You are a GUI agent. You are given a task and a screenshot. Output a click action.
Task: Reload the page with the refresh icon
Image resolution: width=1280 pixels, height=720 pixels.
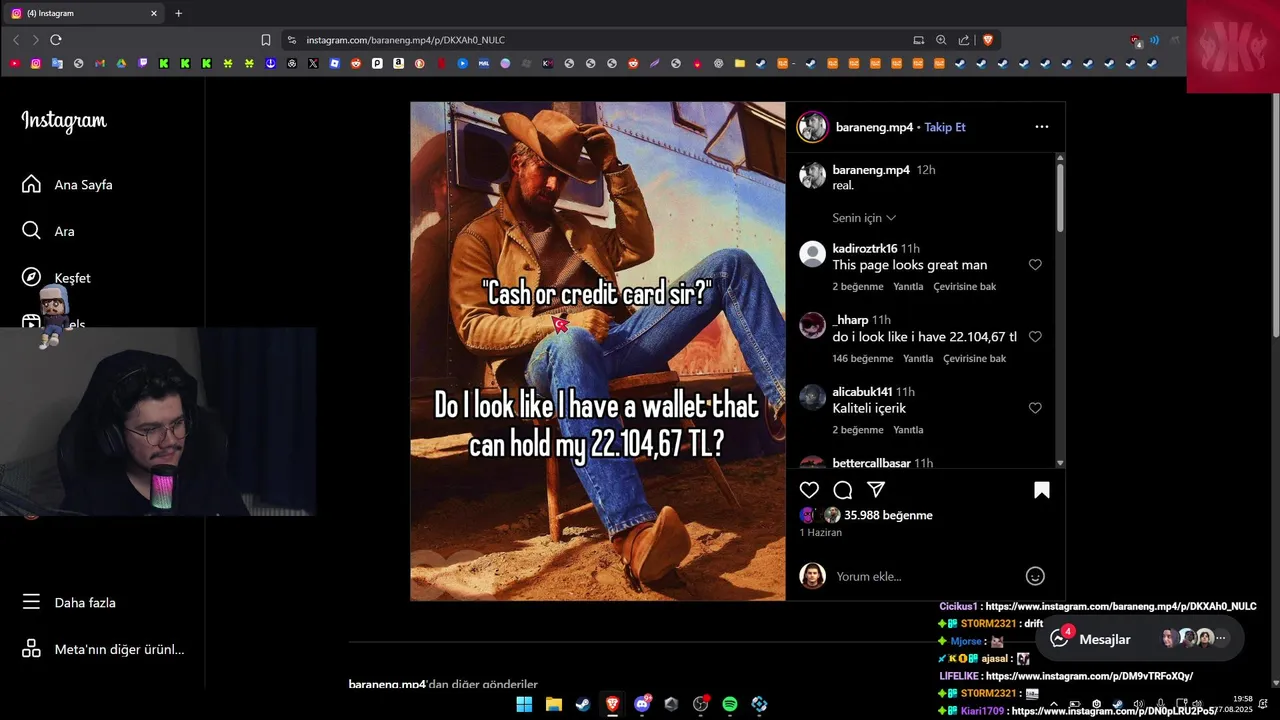(56, 40)
